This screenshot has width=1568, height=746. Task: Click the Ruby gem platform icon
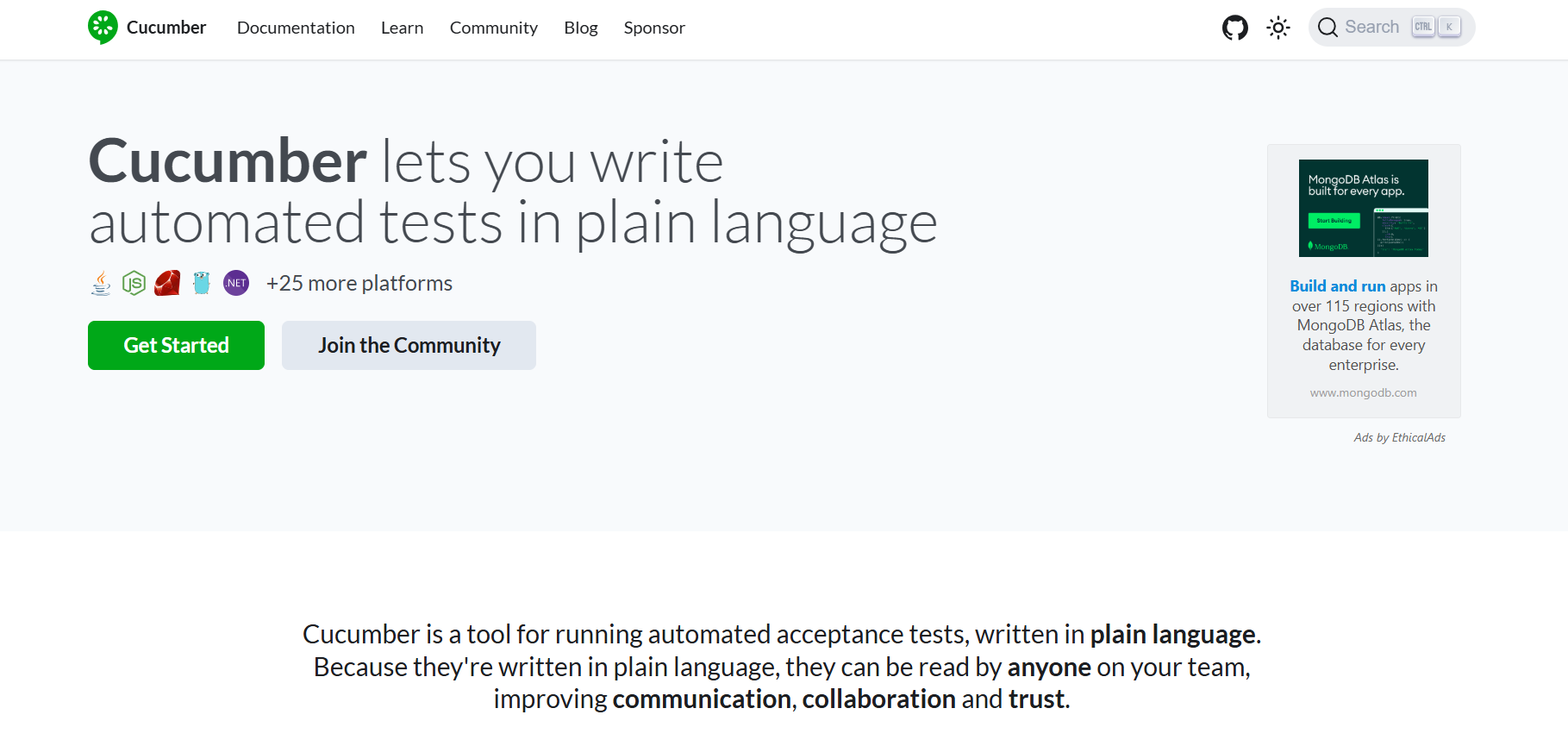point(167,283)
